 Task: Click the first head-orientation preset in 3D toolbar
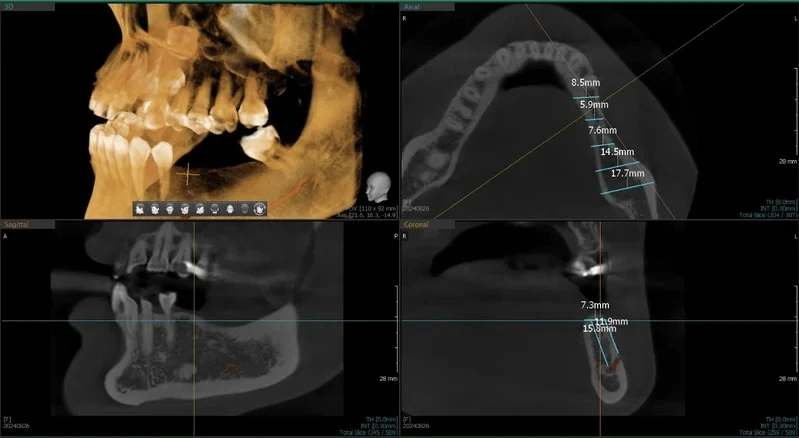[141, 208]
